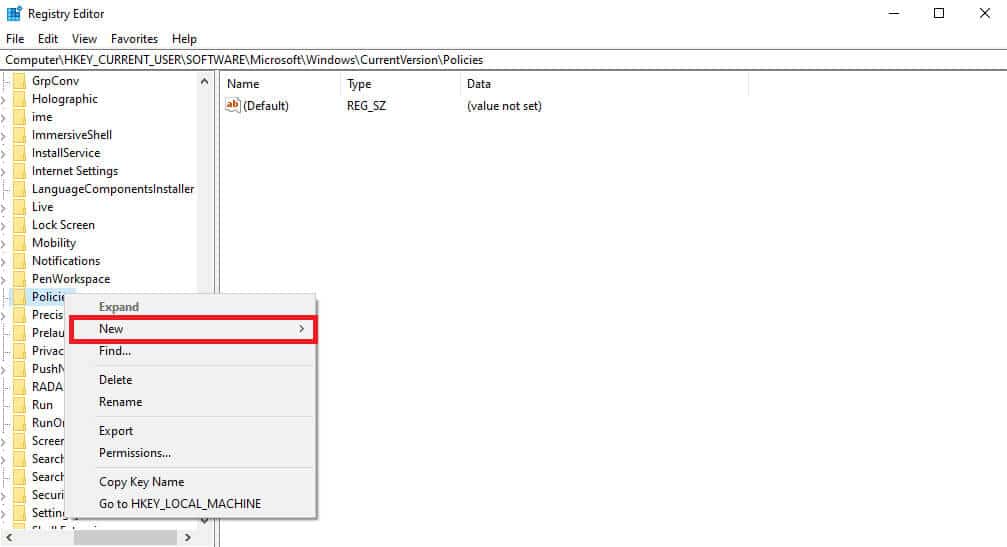Screen dimensions: 1007x547
Task: Expand the ImmersiveShell key arrow
Action: [4, 135]
